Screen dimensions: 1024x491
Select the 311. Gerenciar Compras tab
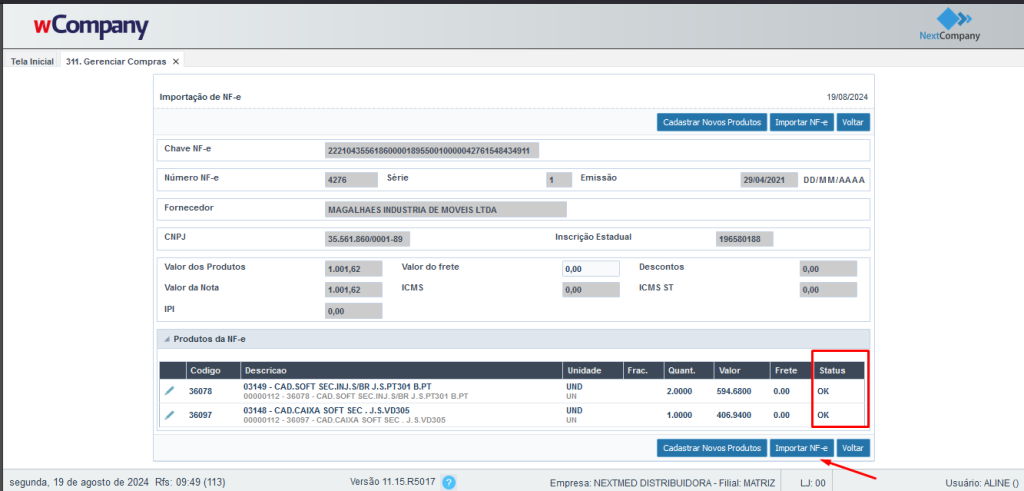coord(116,61)
